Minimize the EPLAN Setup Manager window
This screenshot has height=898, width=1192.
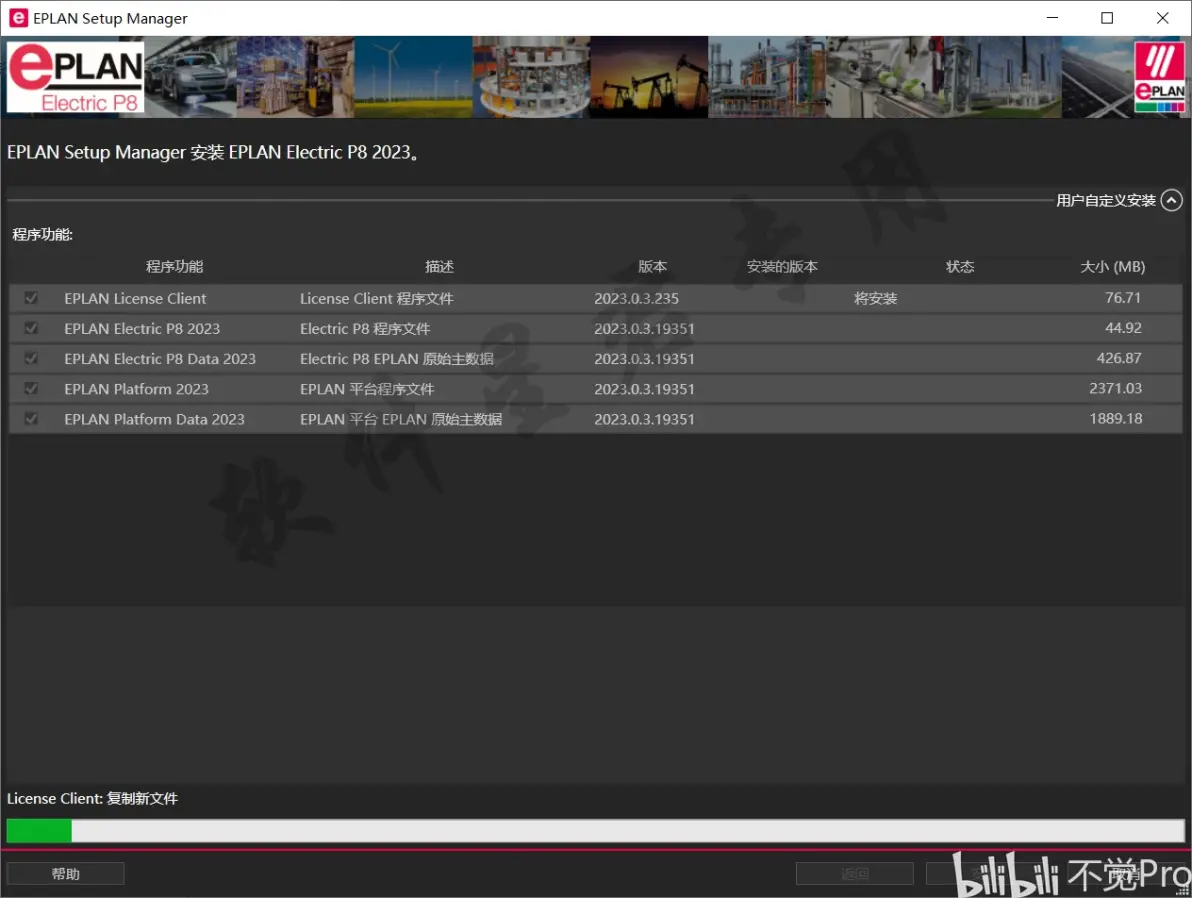pos(1052,17)
